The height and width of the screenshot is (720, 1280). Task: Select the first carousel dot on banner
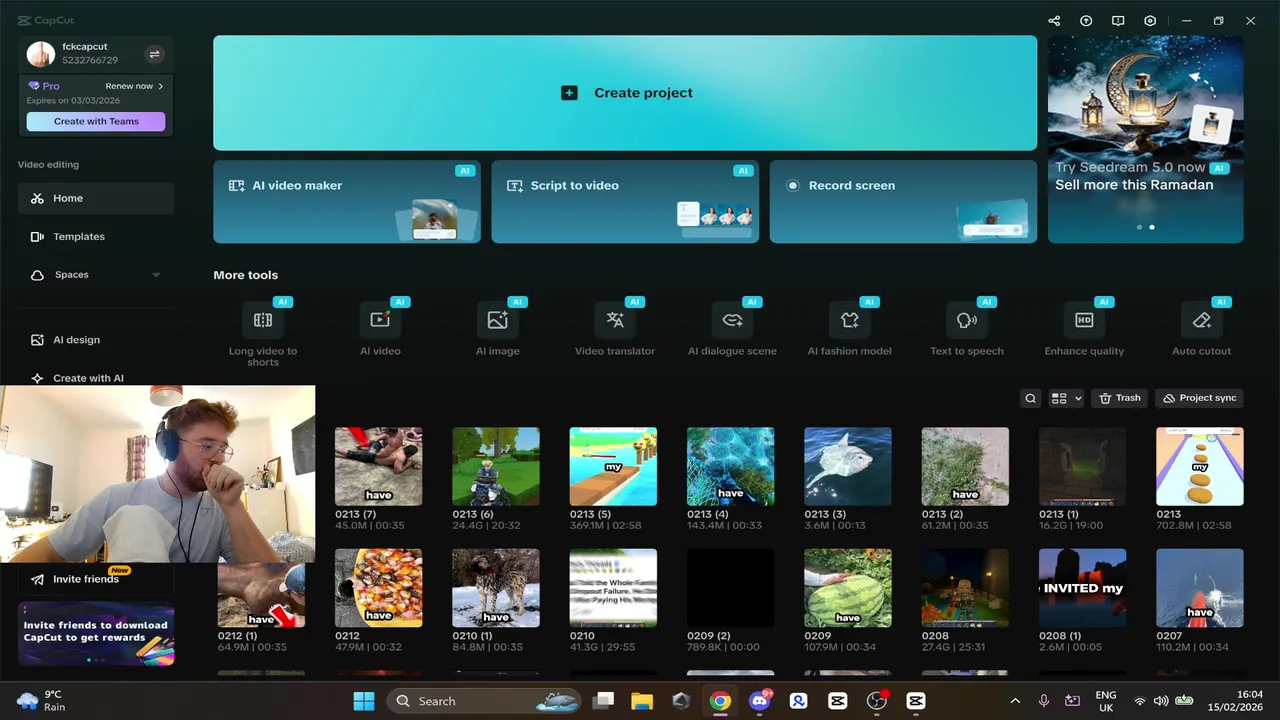click(1139, 227)
